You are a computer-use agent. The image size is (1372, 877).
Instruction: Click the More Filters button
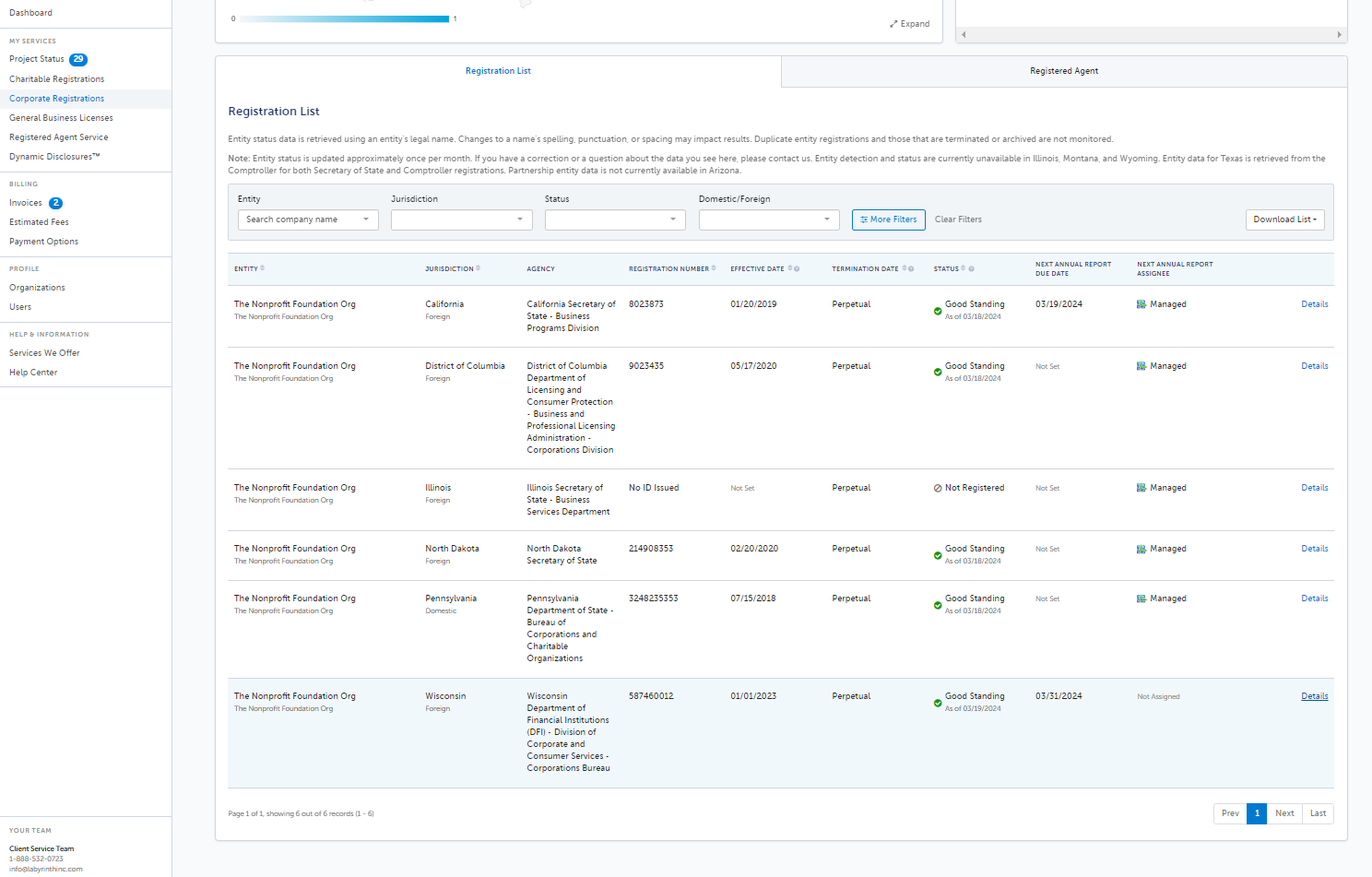pos(889,219)
